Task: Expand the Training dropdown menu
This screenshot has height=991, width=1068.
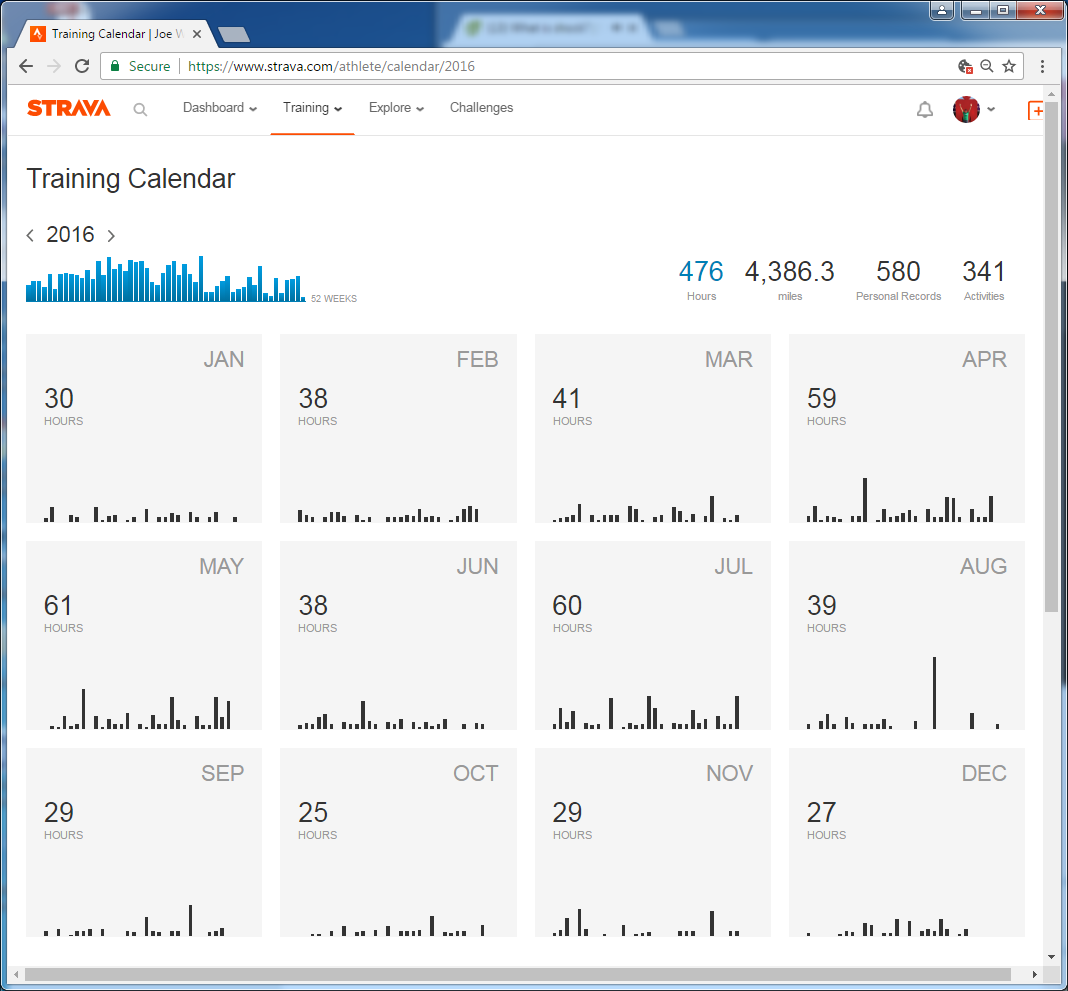Action: 312,108
